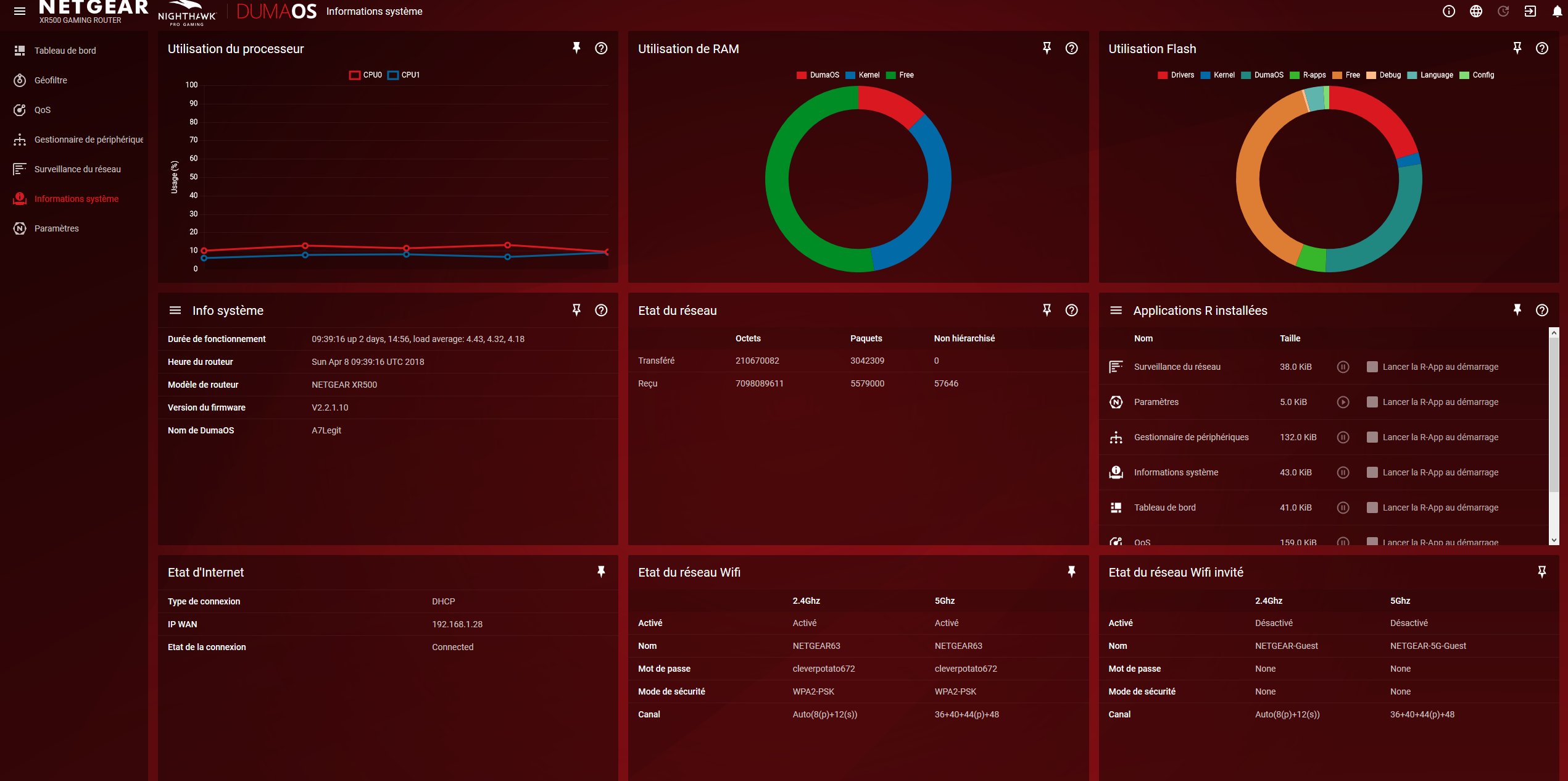Enable launch at startup for Surveillance du réseau
The width and height of the screenshot is (1568, 781).
pyautogui.click(x=1372, y=367)
